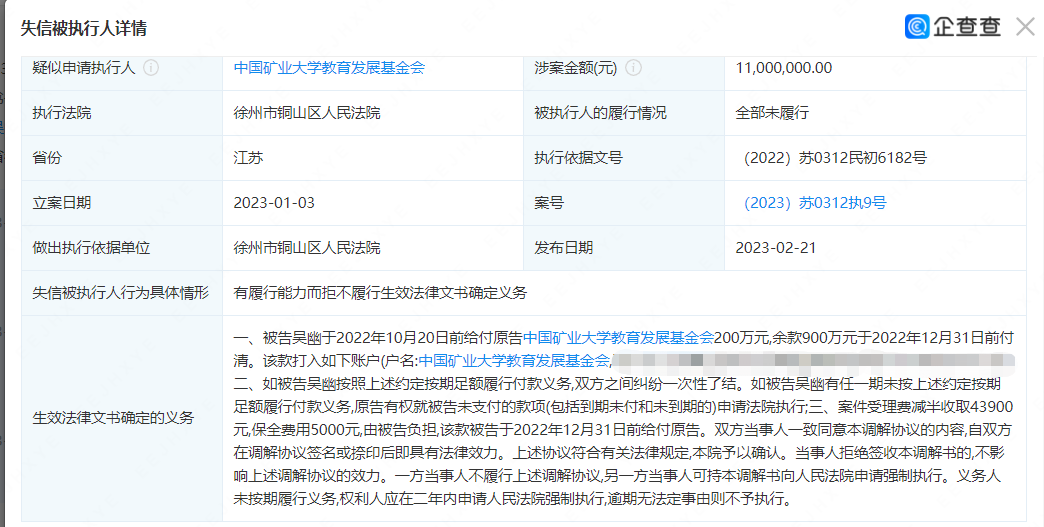Screen dimensions: 1044x527
Task: Select document number (2022)苏0312民初6182号
Action: point(834,158)
